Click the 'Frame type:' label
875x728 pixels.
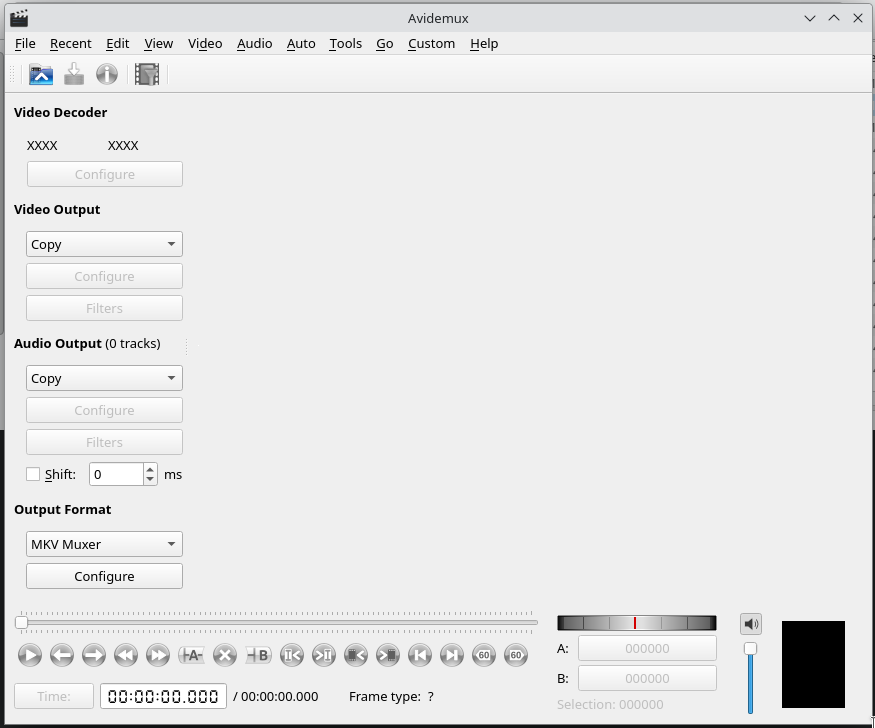coord(384,696)
